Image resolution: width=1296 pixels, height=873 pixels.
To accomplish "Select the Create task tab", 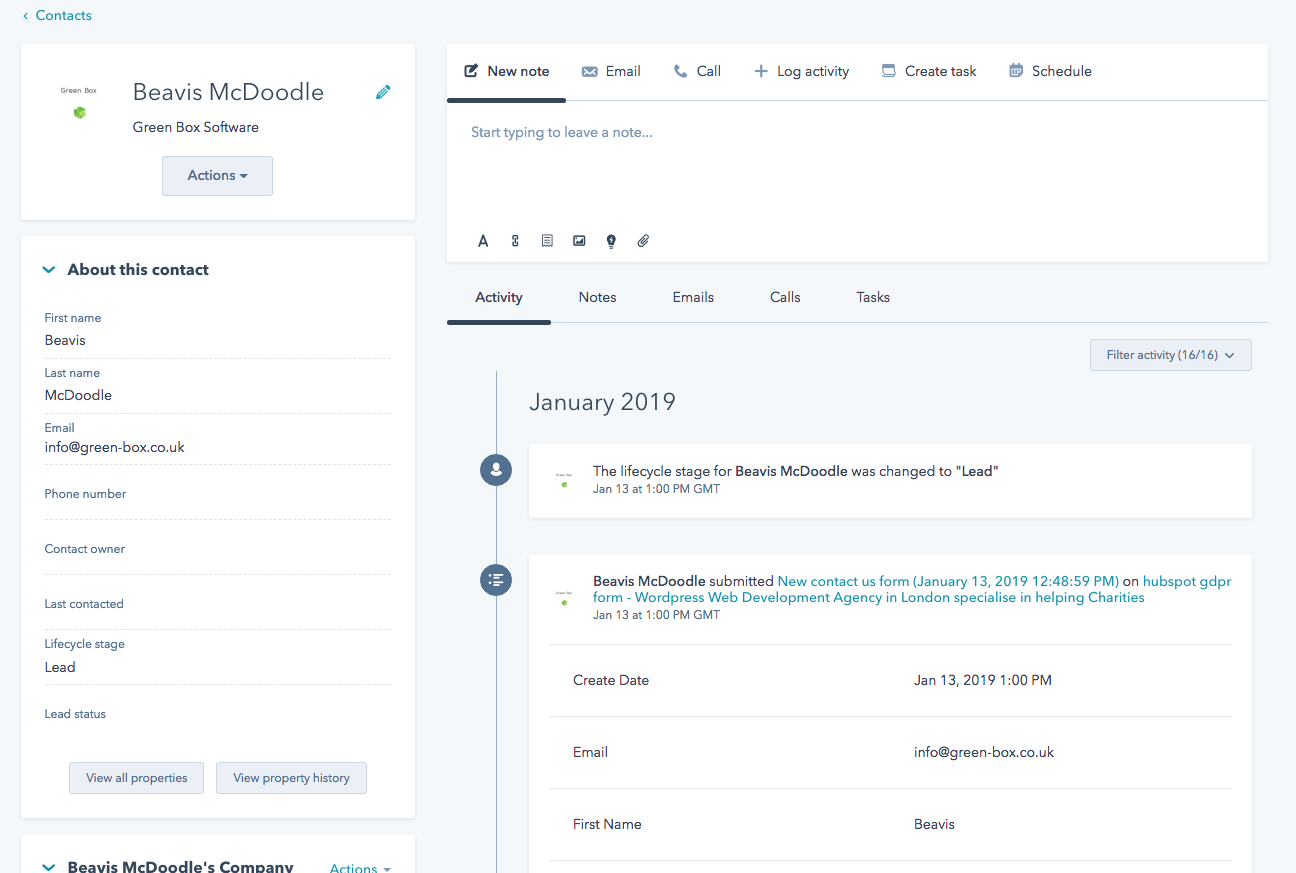I will click(x=929, y=71).
